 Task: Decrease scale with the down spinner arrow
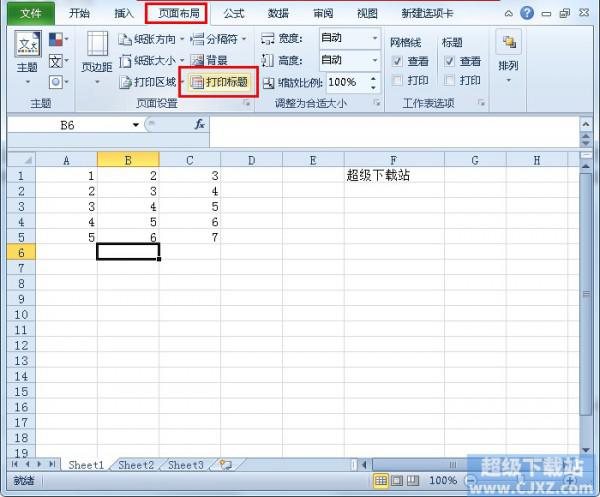coord(373,88)
